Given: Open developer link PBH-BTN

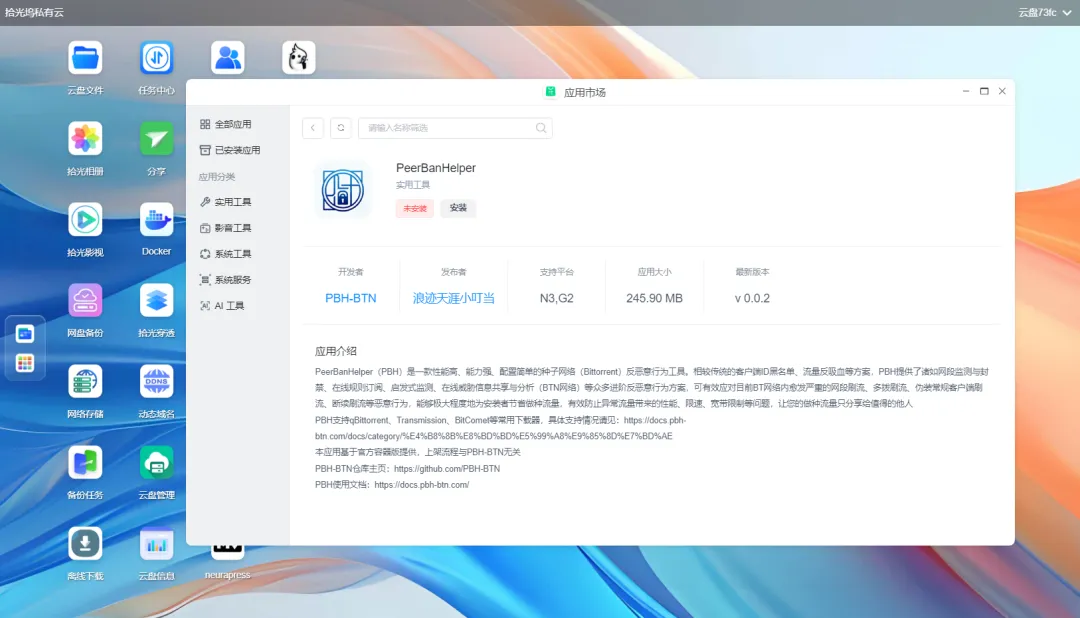Looking at the screenshot, I should [x=351, y=298].
